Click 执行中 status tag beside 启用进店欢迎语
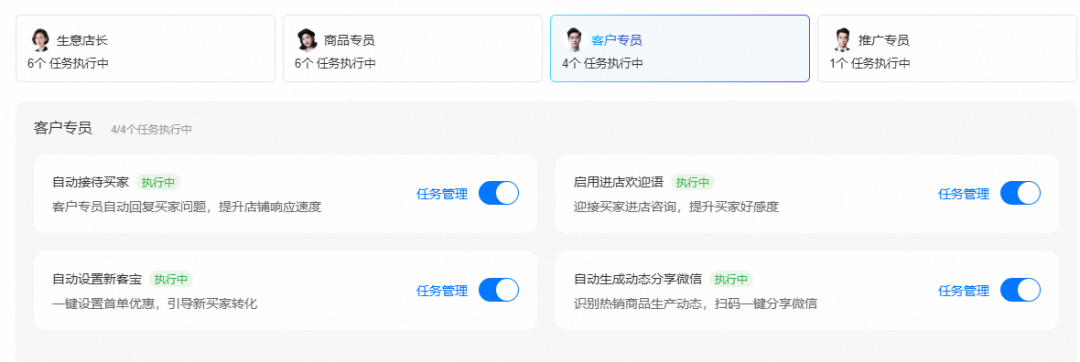The width and height of the screenshot is (1080, 362). 693,182
